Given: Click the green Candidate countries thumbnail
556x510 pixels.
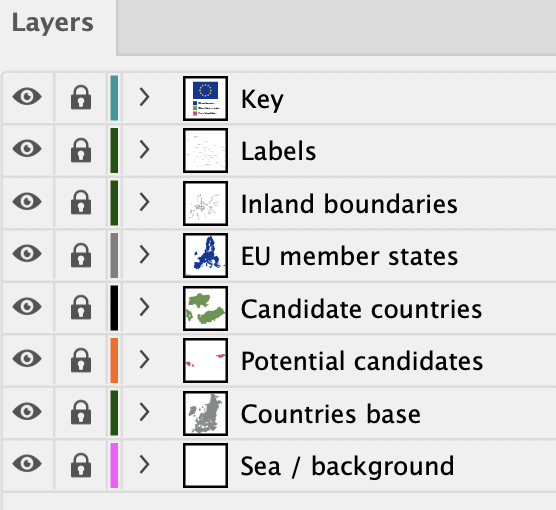Looking at the screenshot, I should pyautogui.click(x=205, y=308).
